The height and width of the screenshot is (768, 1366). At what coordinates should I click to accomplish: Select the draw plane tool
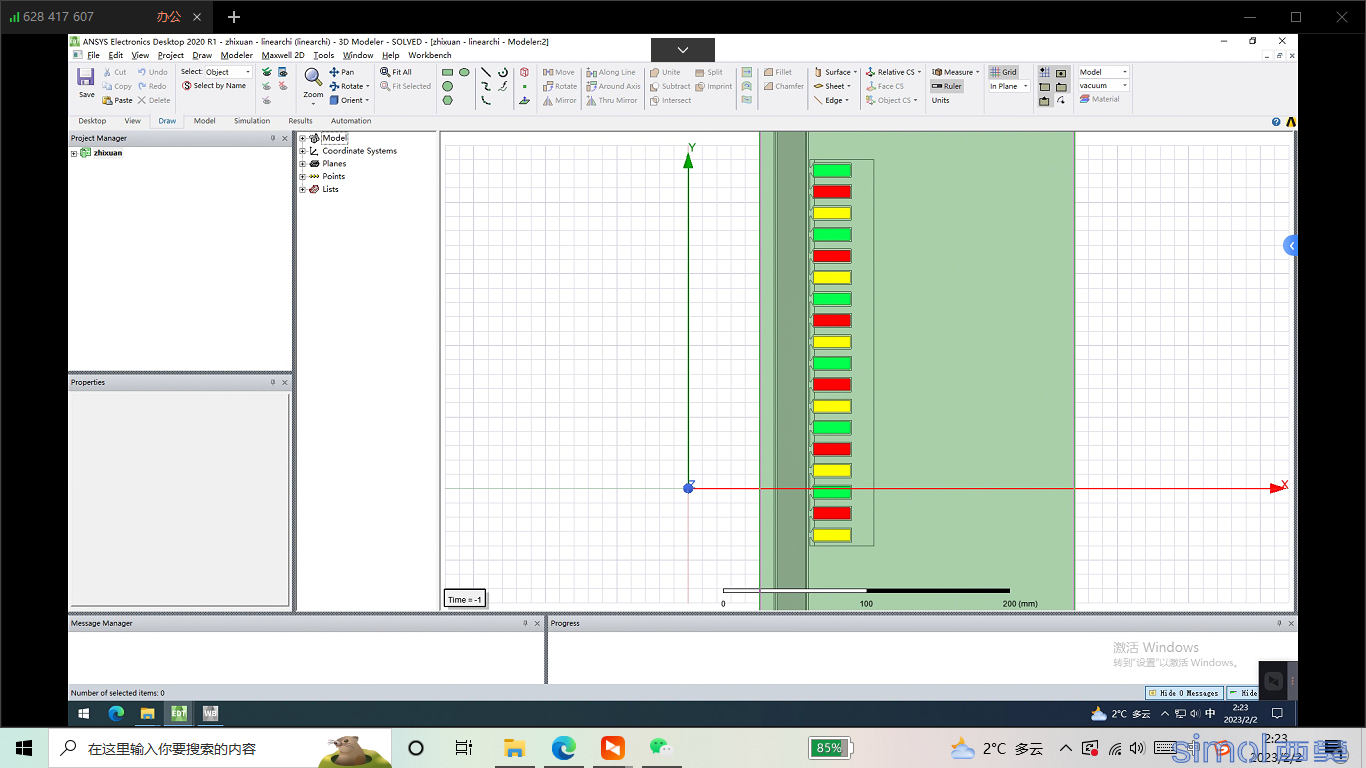pyautogui.click(x=525, y=100)
